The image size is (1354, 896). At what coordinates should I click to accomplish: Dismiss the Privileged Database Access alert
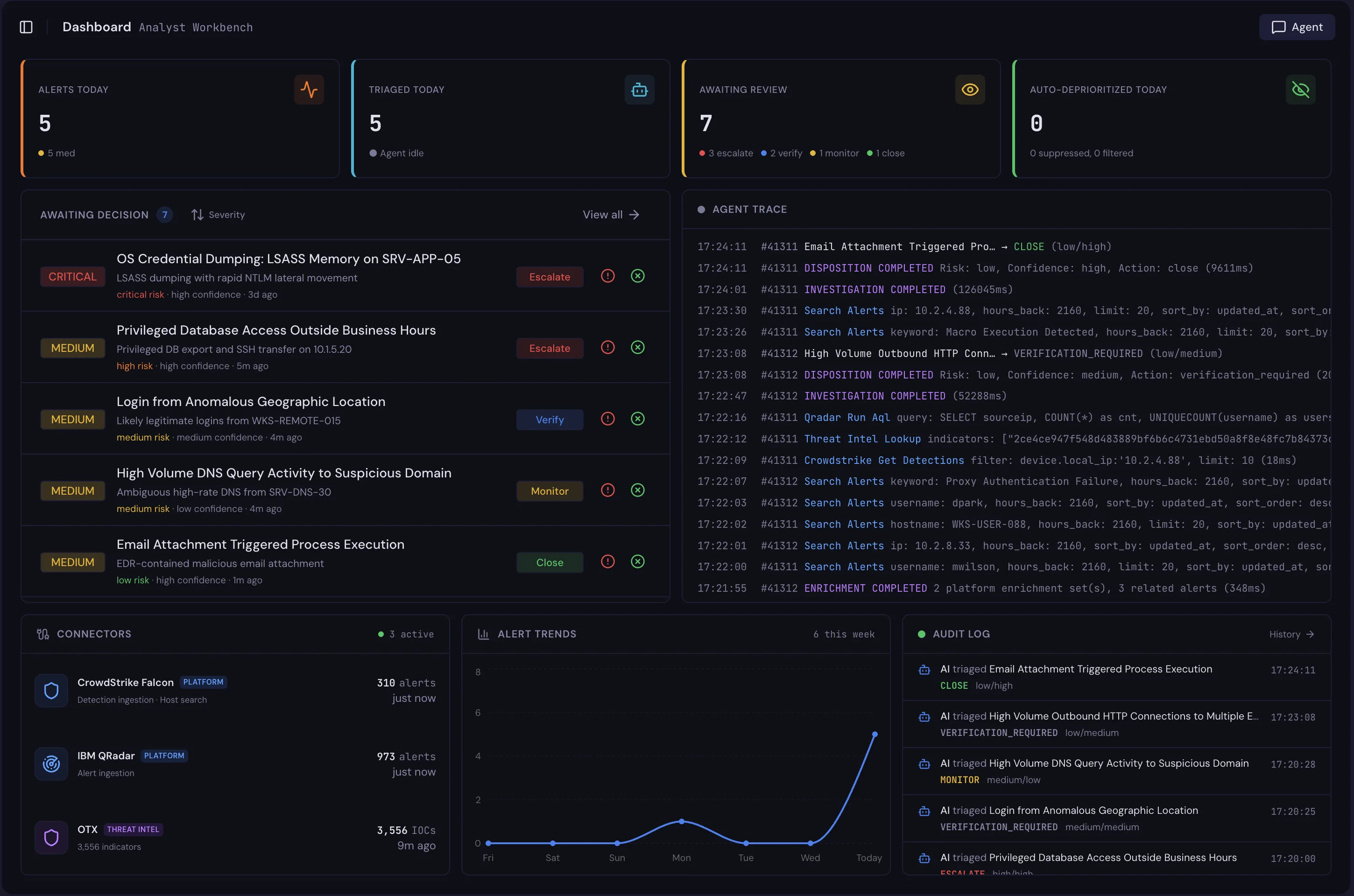point(637,347)
